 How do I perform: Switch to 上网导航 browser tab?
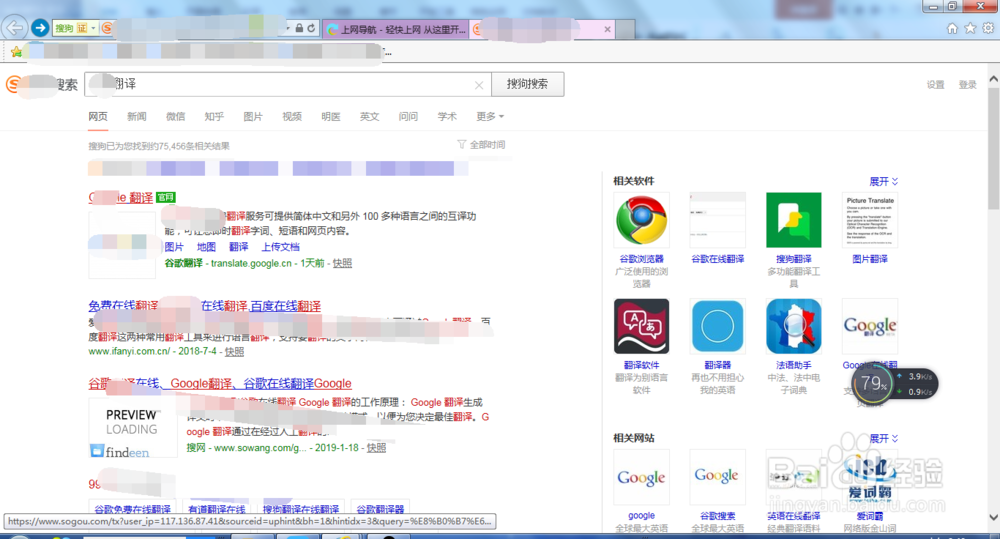(x=396, y=29)
